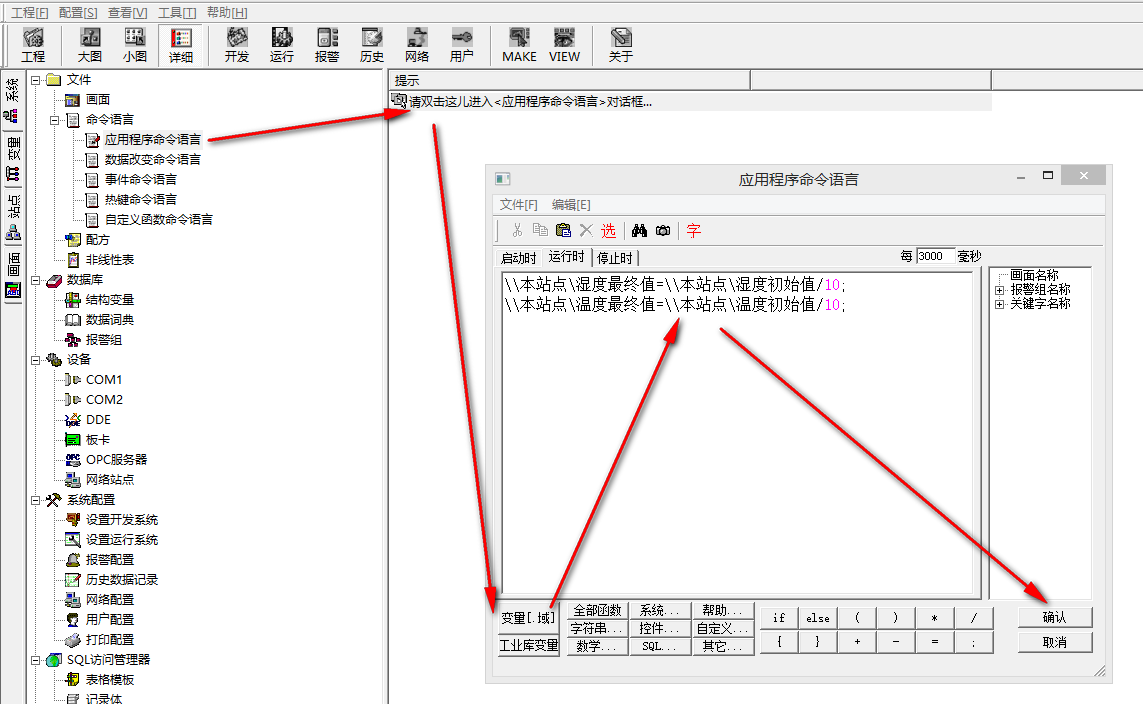This screenshot has height=704, width=1143.
Task: Collapse the 命令语言 tree node
Action: tap(52, 120)
